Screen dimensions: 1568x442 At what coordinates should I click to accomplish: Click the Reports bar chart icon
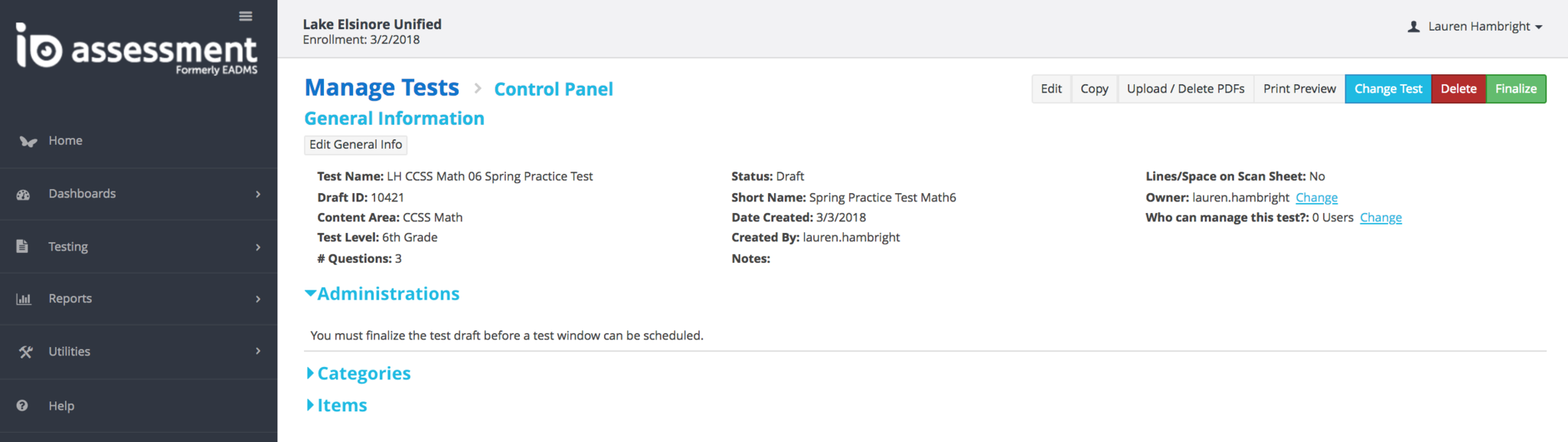(x=24, y=299)
